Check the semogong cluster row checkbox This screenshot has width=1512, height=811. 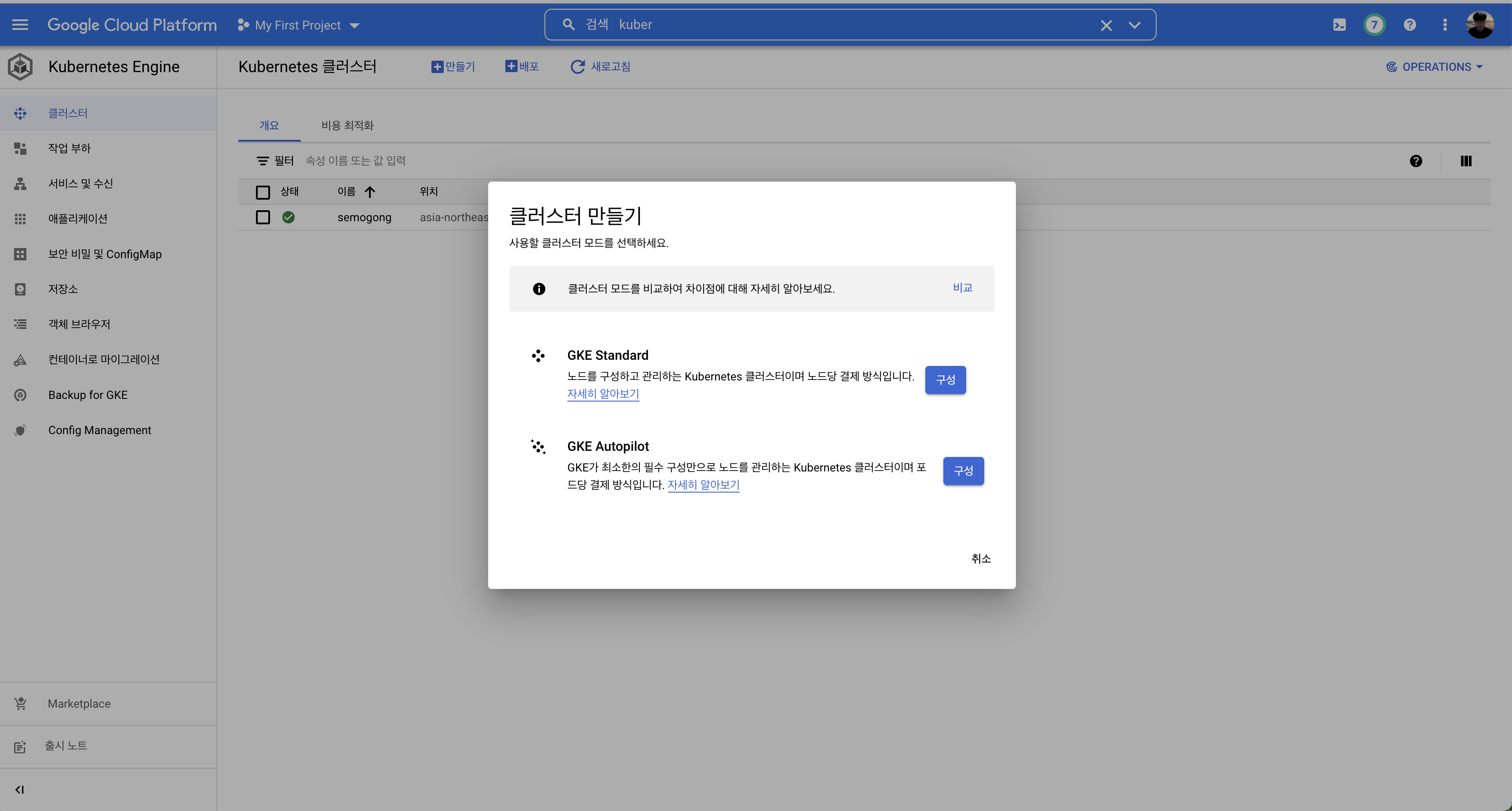tap(263, 217)
